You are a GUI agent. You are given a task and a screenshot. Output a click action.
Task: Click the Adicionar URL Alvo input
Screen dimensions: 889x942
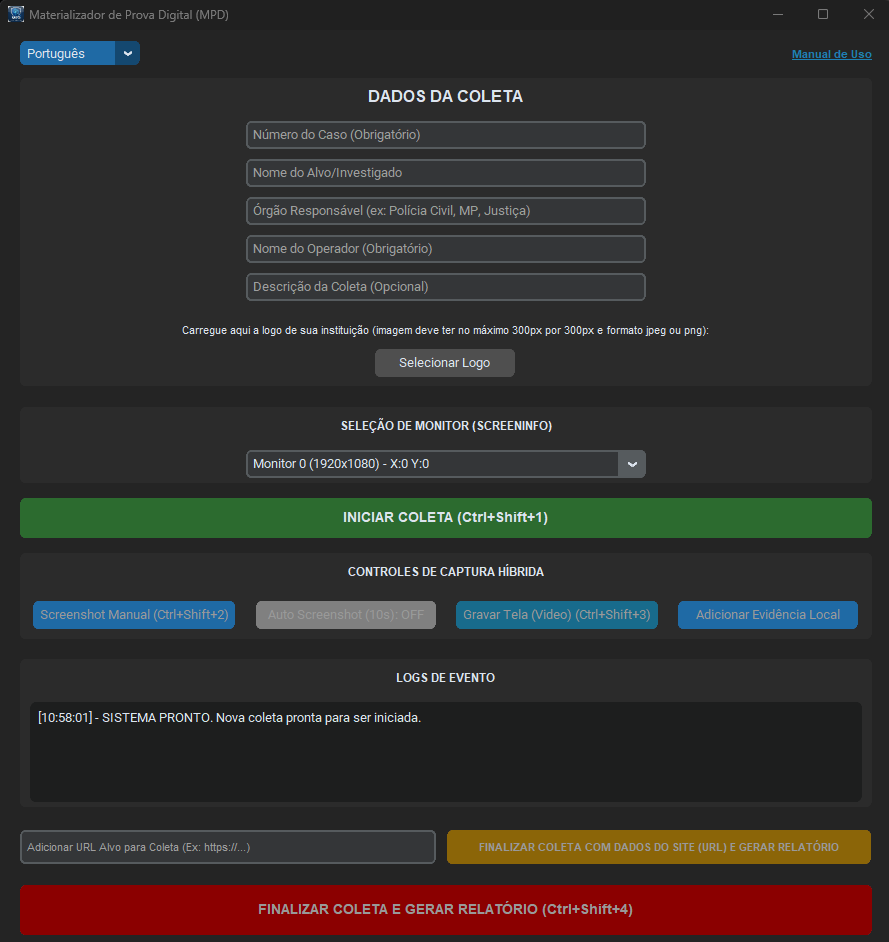(x=227, y=847)
